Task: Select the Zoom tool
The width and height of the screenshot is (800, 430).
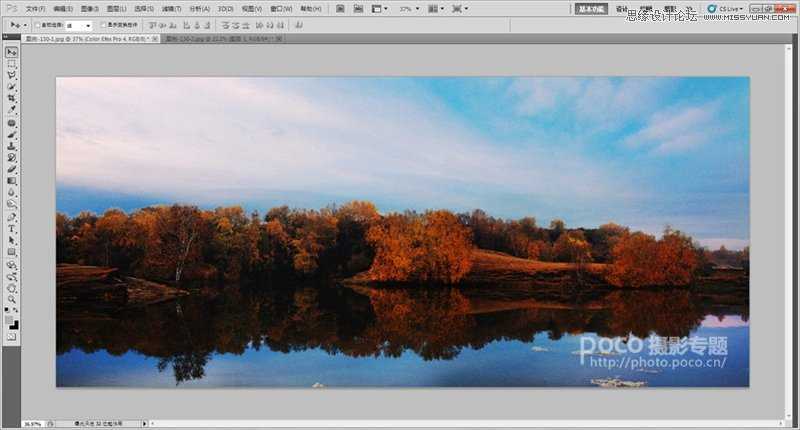Action: [x=11, y=299]
